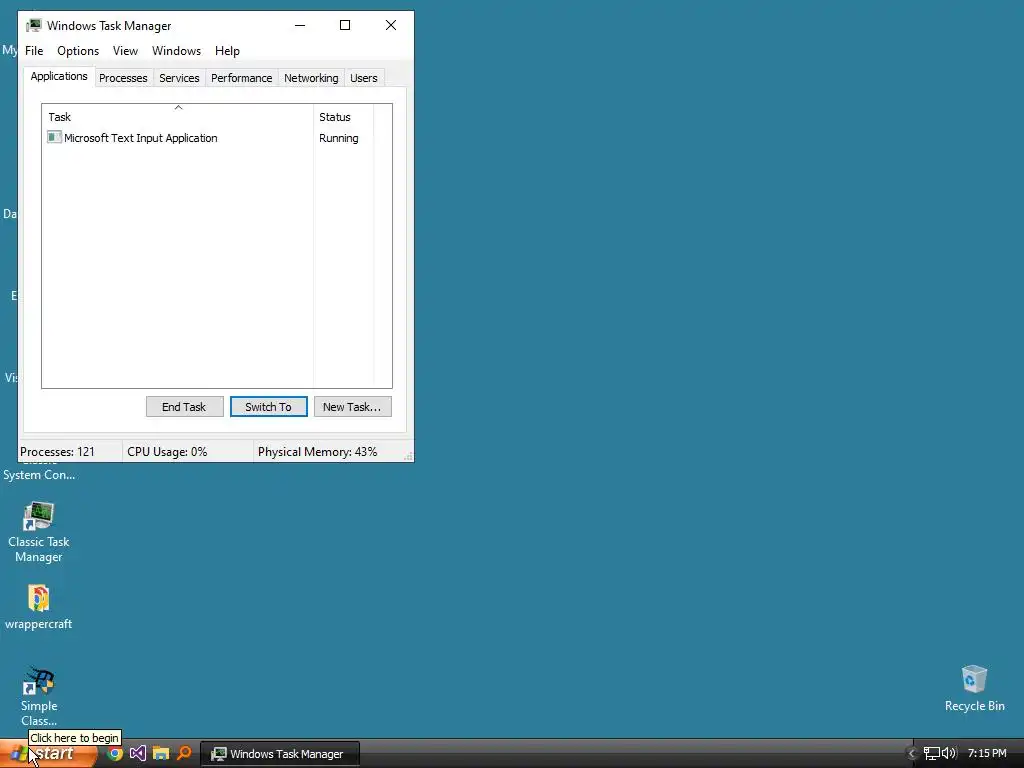1024x768 pixels.
Task: Click the Microsoft Text Input Application row icon
Action: [x=54, y=137]
